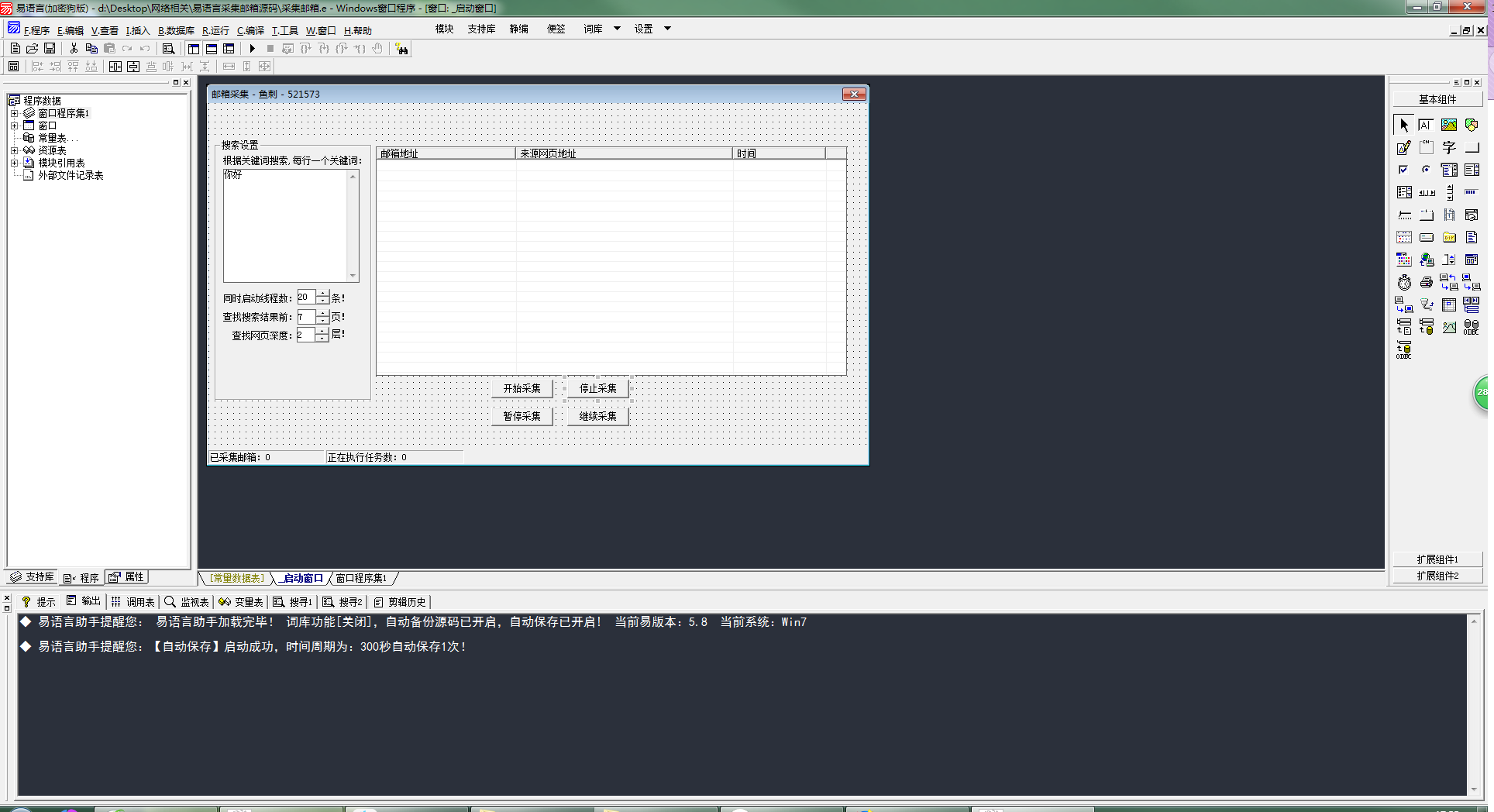The height and width of the screenshot is (812, 1494).
Task: Click the 开始采集 button
Action: 522,388
